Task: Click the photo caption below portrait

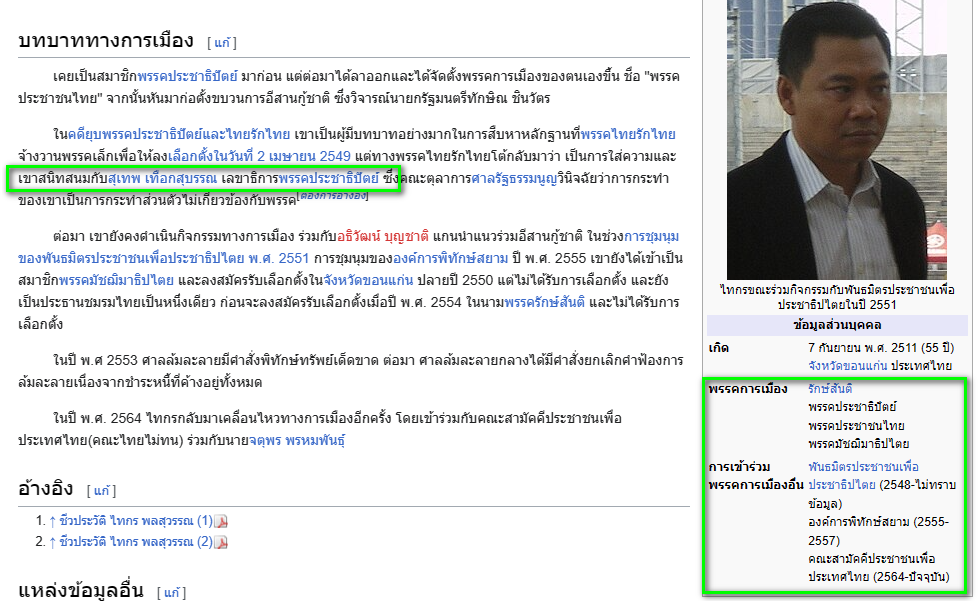Action: point(837,298)
